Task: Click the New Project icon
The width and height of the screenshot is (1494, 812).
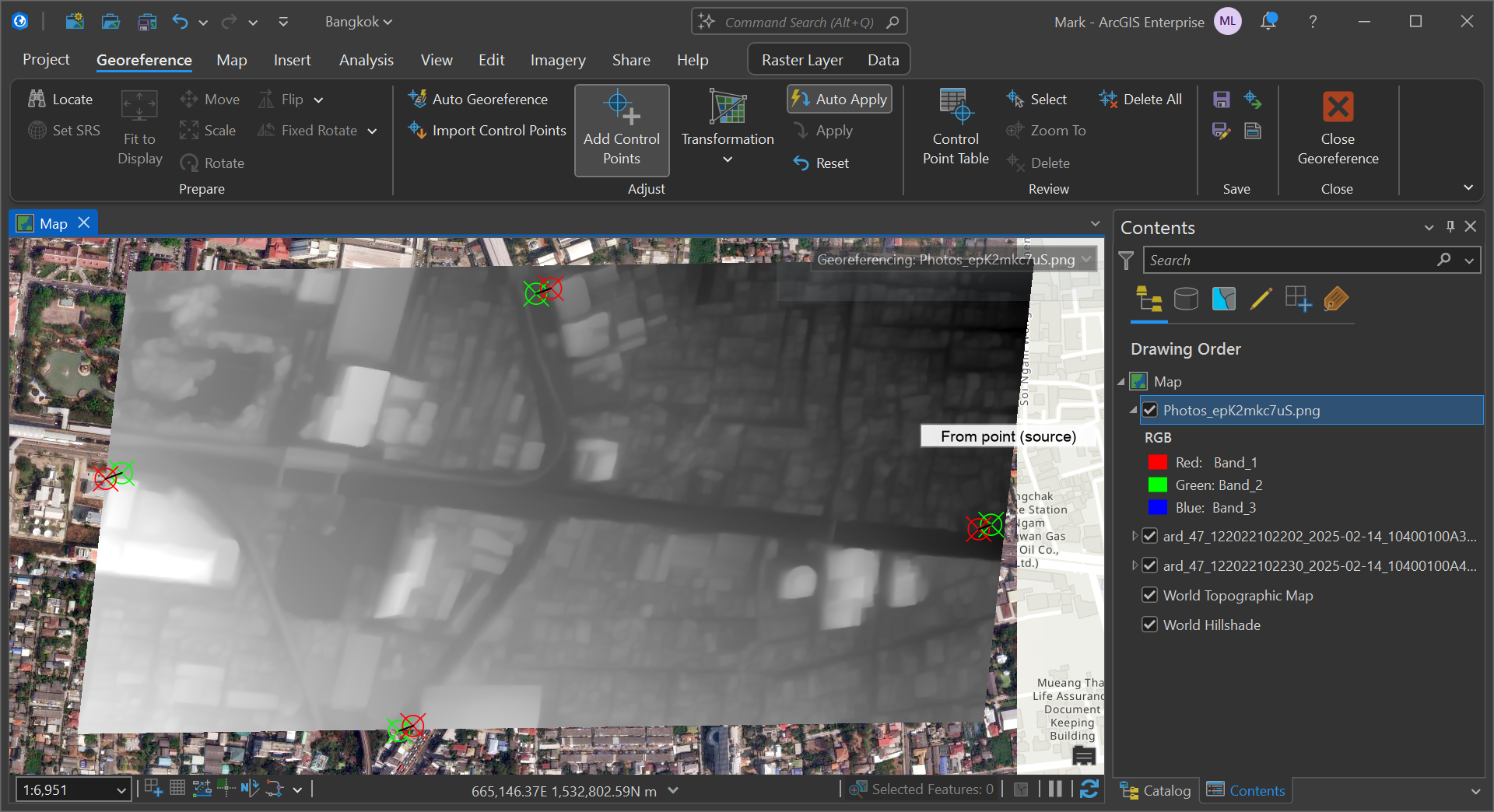Action: 75,22
